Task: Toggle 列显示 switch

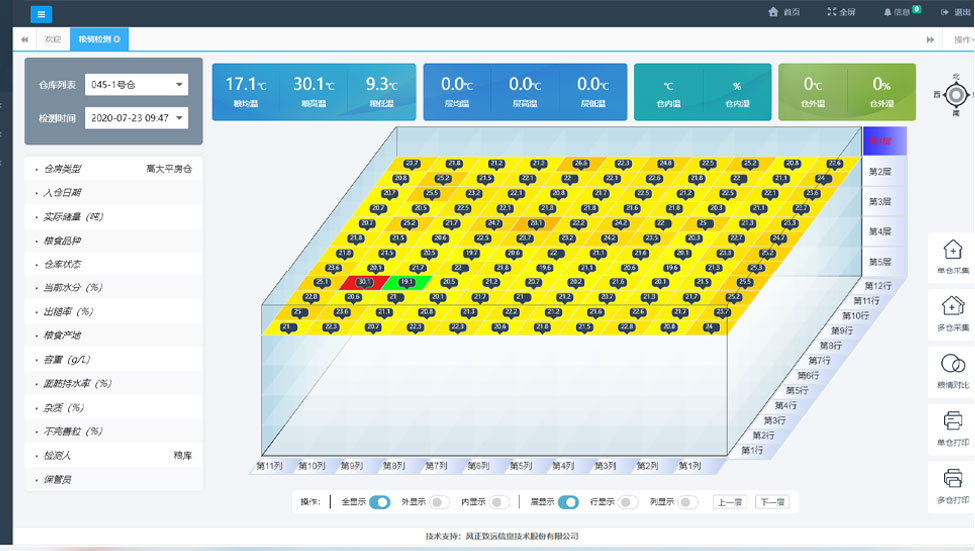Action: 688,502
